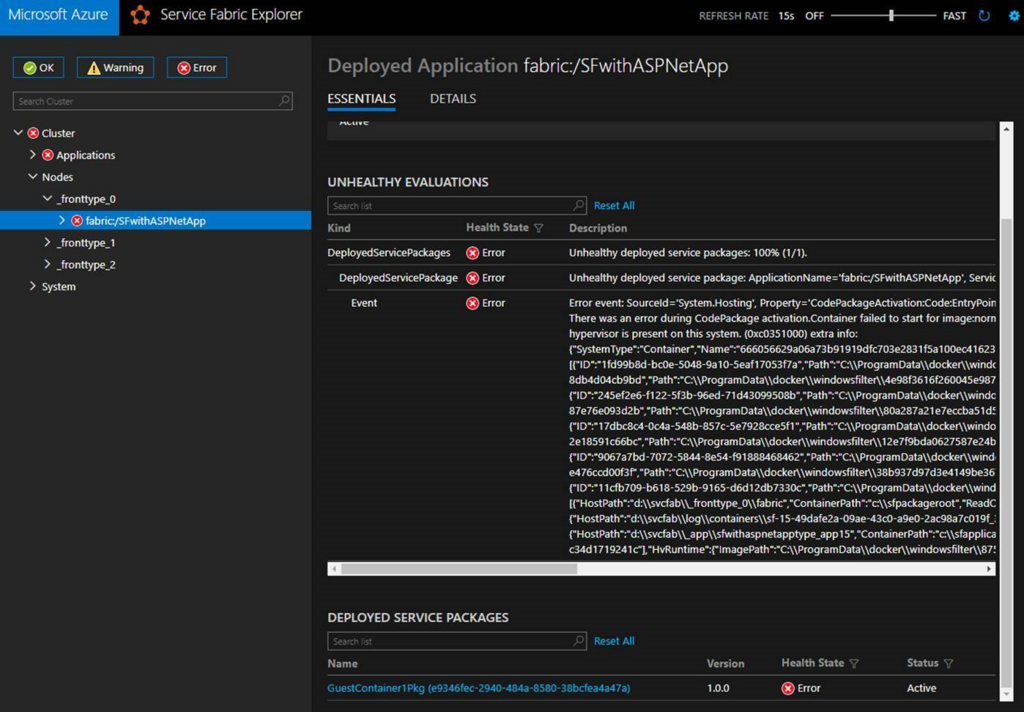Viewport: 1024px width, 712px height.
Task: Open Health State filter in Unhealthy Evaluations
Action: (539, 228)
